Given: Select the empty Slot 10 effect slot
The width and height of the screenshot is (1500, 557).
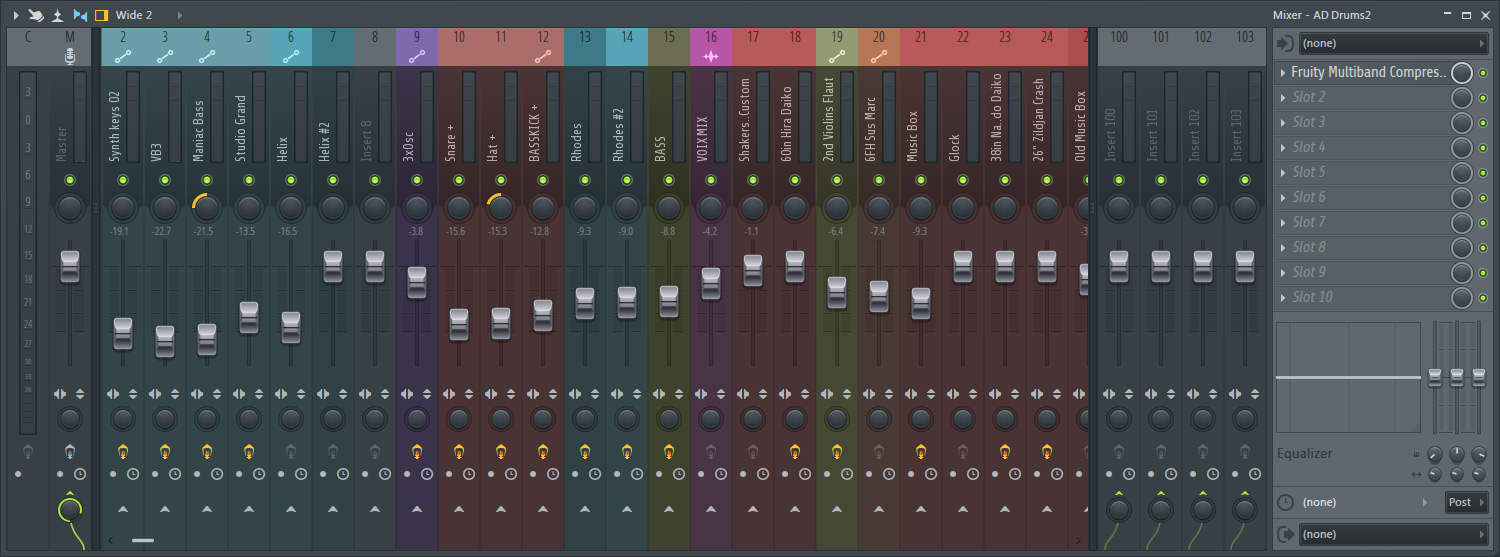Looking at the screenshot, I should 1363,297.
